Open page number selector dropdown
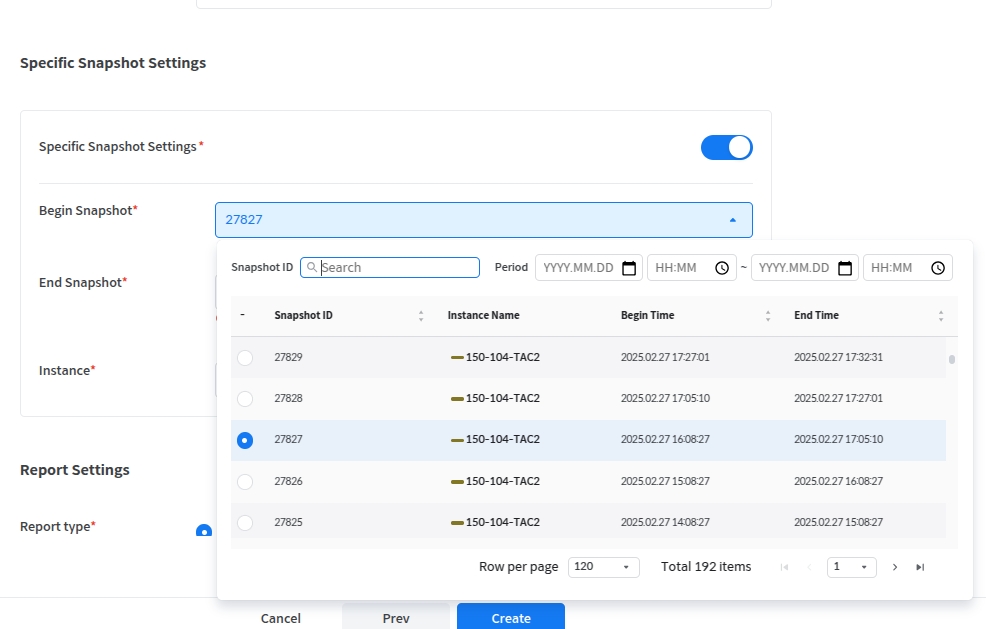The width and height of the screenshot is (986, 629). (x=851, y=567)
